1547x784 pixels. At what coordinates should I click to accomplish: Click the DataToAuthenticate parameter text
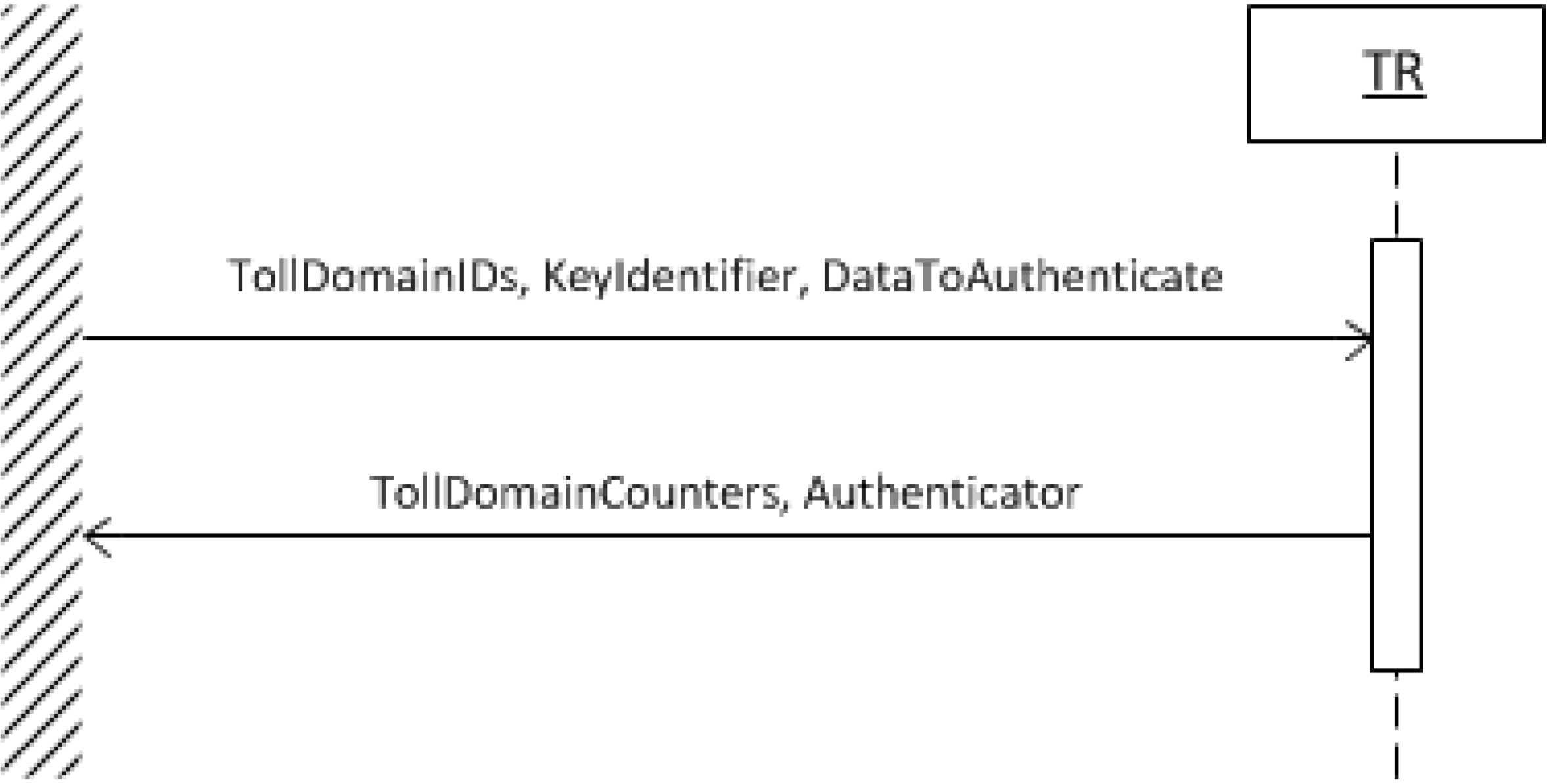click(1022, 276)
